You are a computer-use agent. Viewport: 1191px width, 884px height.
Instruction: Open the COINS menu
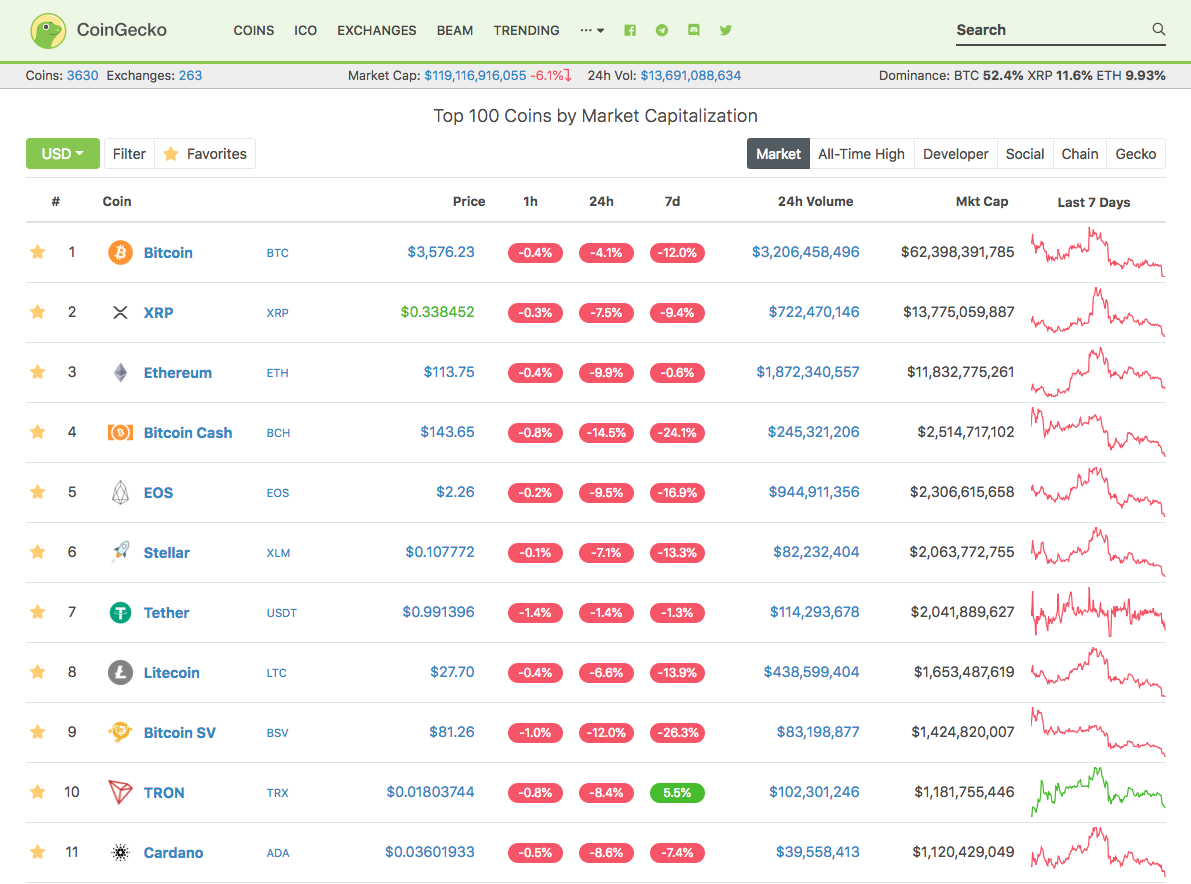(x=254, y=30)
